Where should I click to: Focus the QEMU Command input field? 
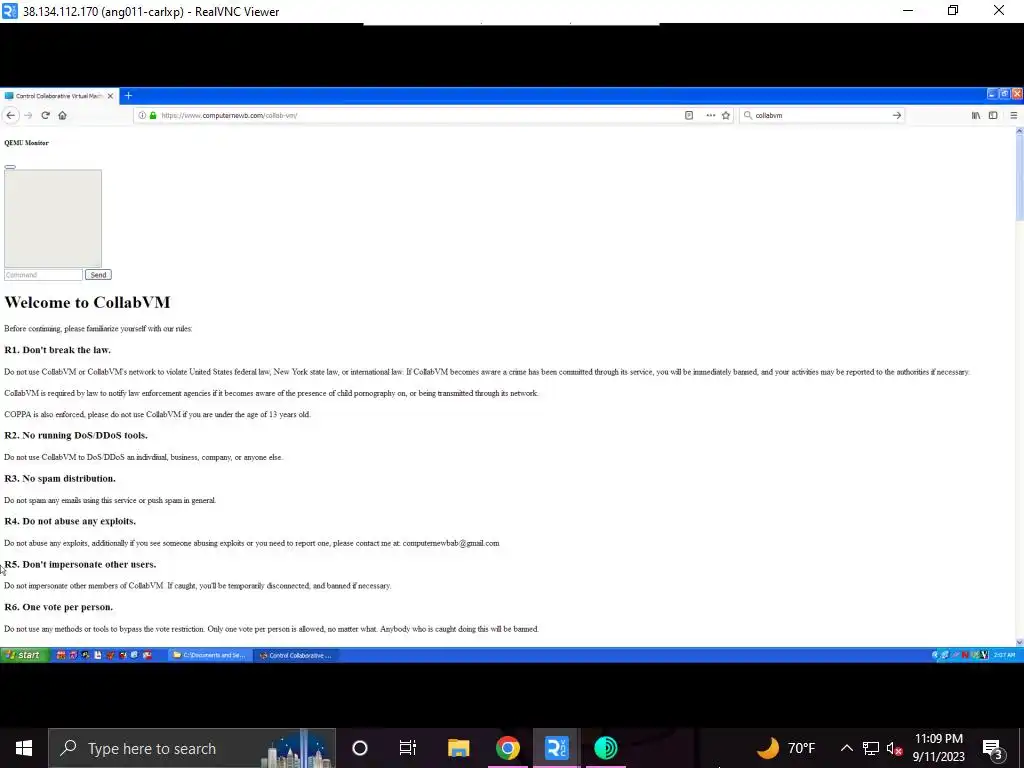tap(43, 275)
